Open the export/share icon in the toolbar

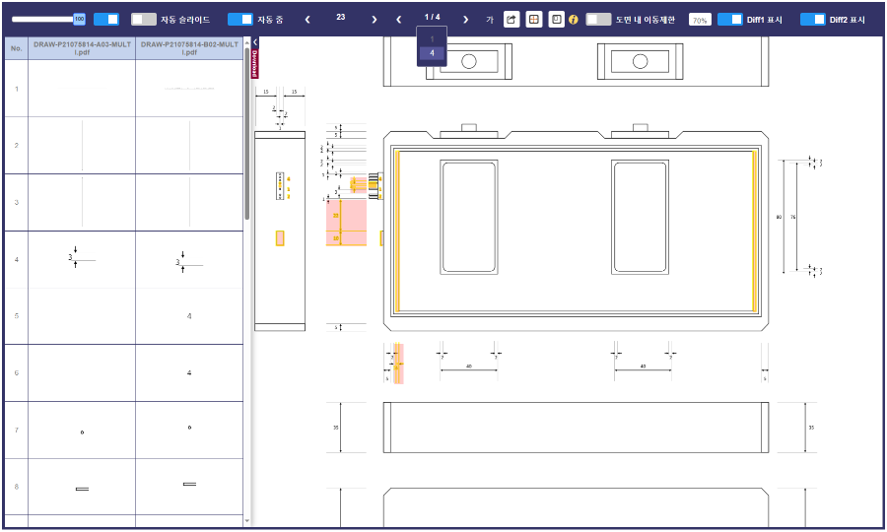point(511,19)
